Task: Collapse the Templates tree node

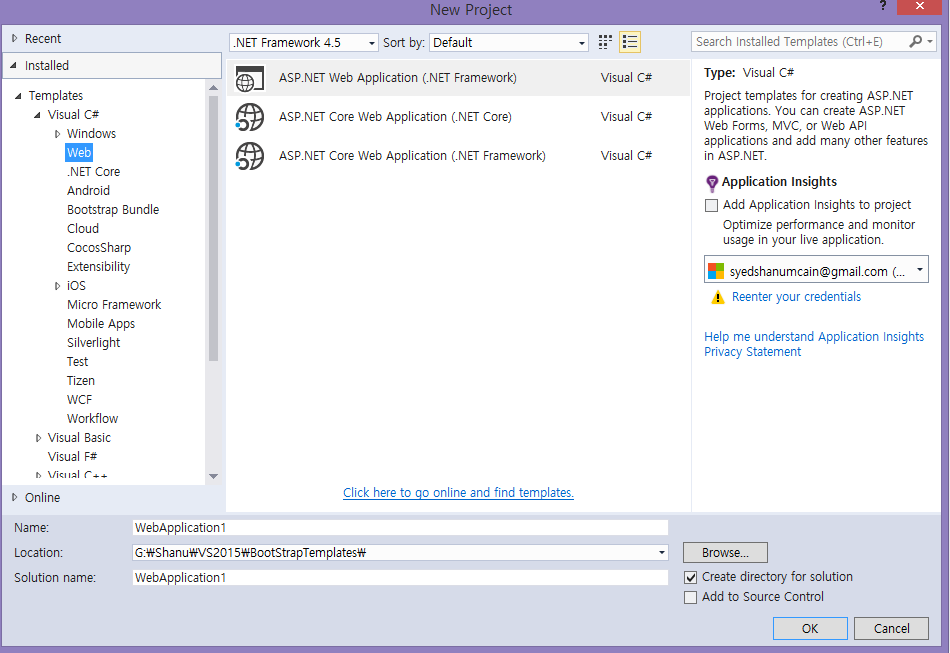Action: [18, 96]
